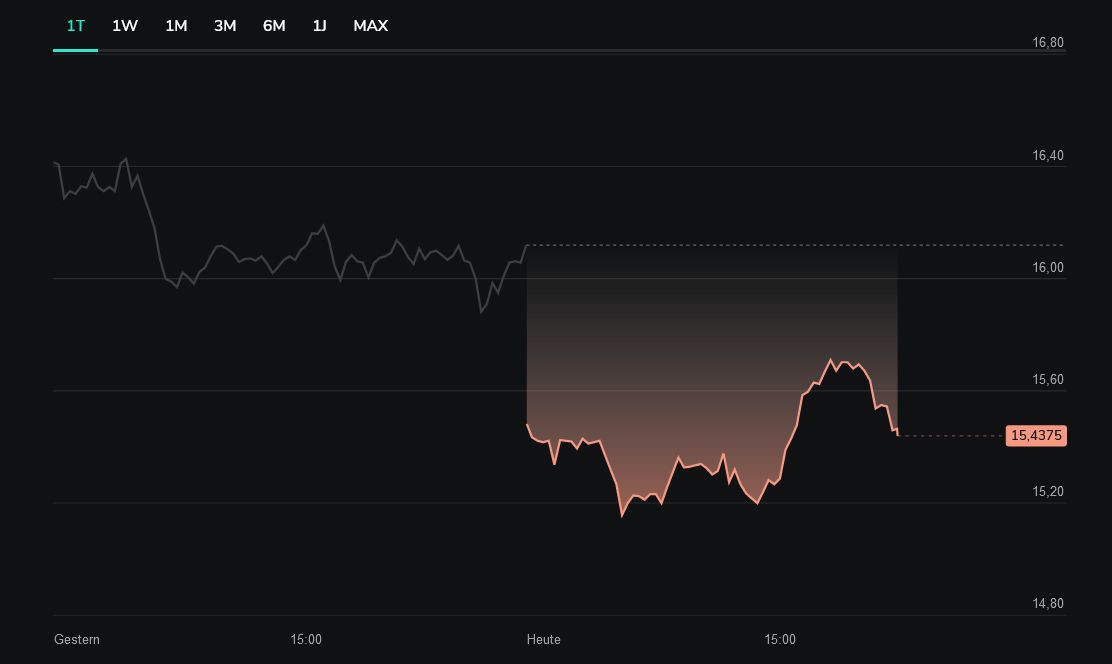
Task: Click the 14,80 axis value
Action: (1047, 604)
